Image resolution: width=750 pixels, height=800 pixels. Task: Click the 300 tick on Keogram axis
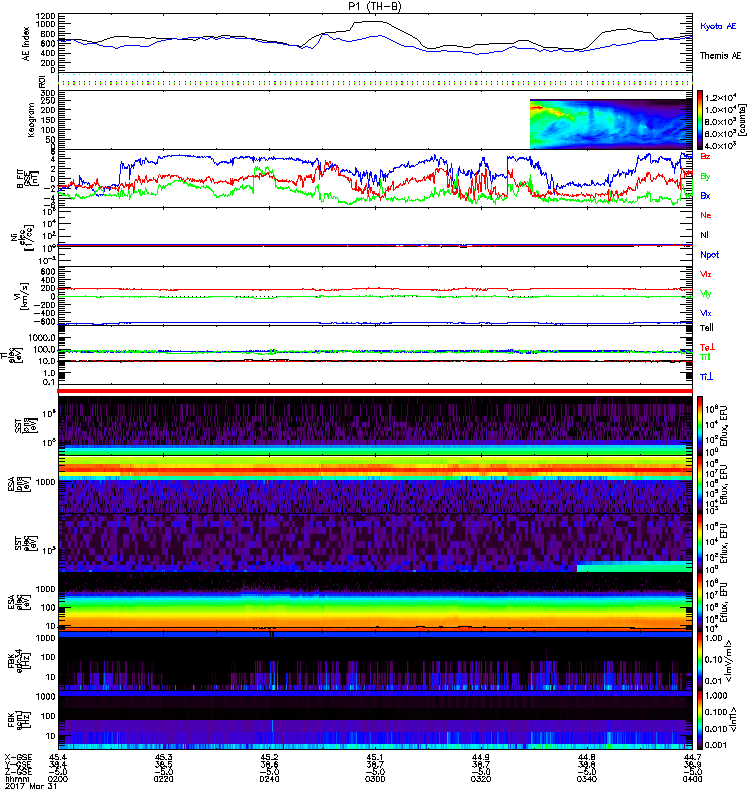tap(48, 93)
